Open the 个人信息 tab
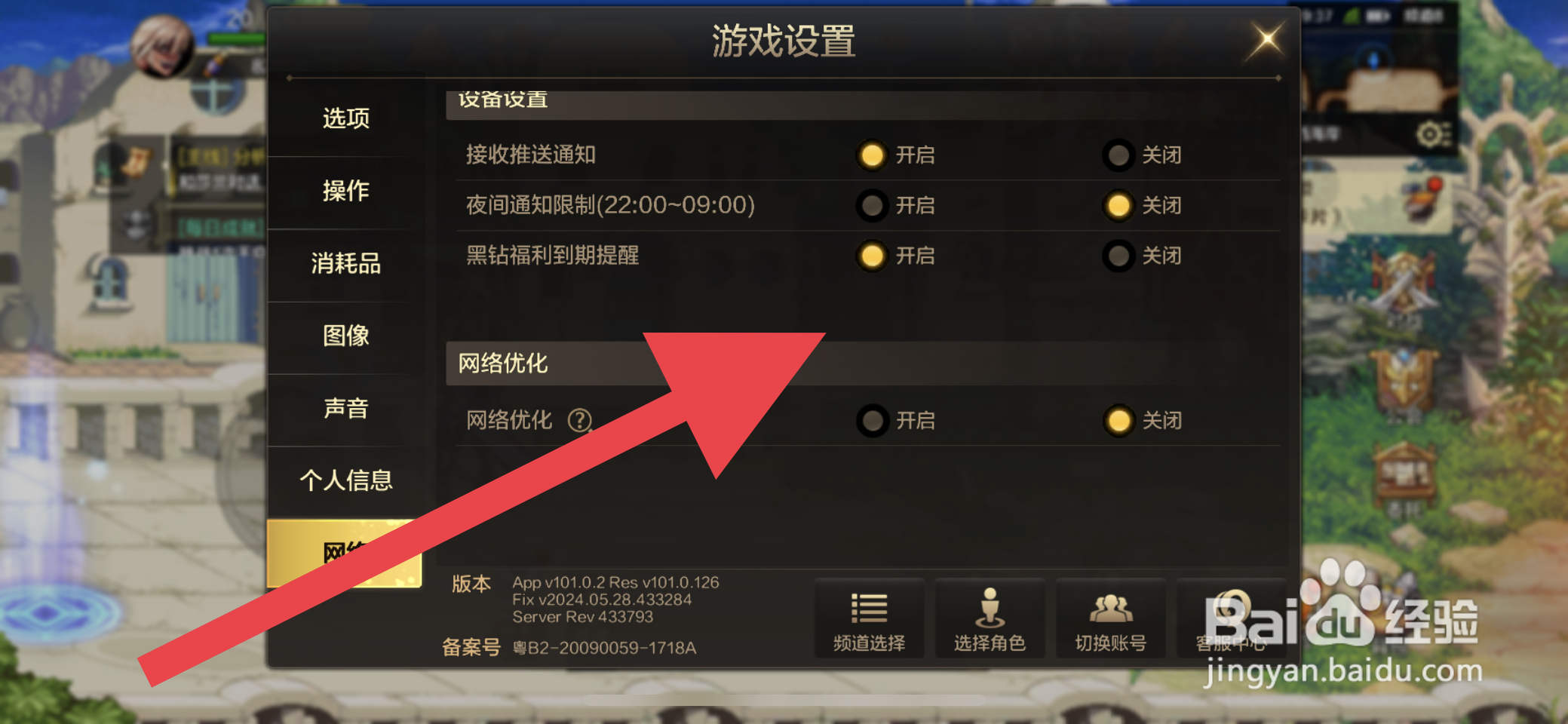This screenshot has height=724, width=1568. pyautogui.click(x=345, y=480)
